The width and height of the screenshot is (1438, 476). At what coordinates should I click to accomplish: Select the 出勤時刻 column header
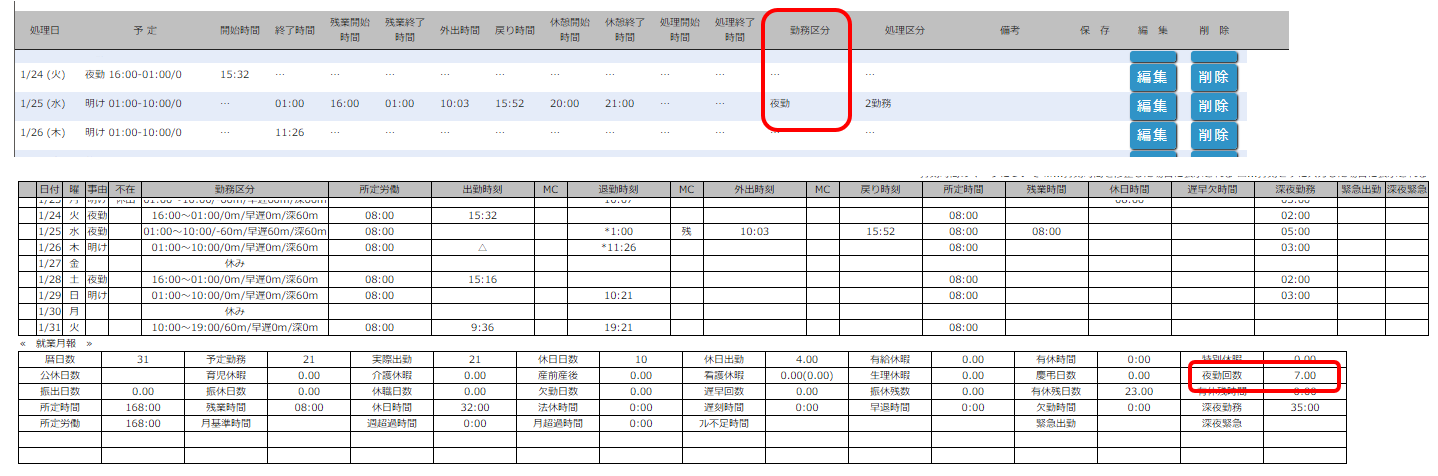click(482, 189)
